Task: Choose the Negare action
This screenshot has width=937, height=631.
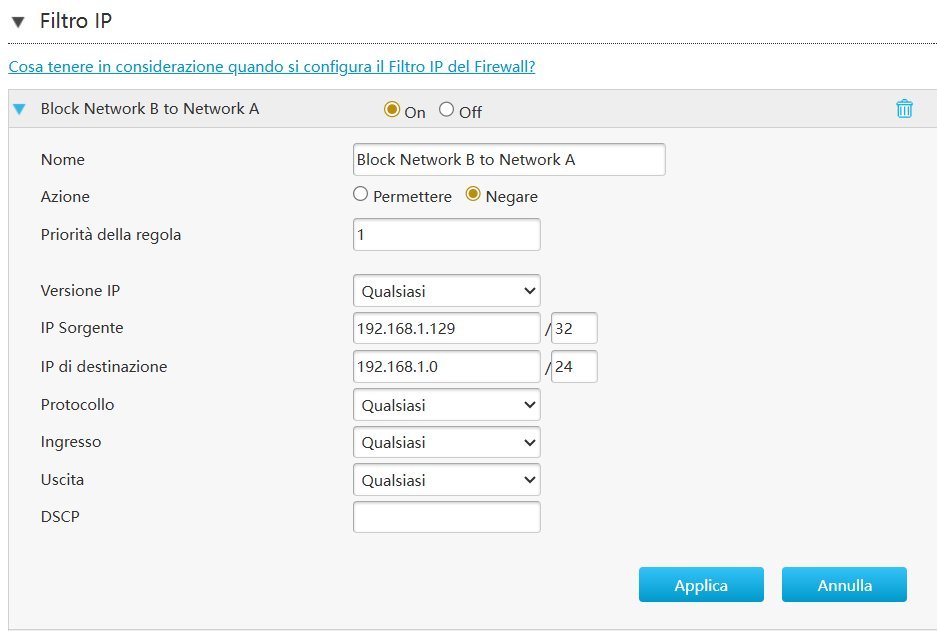Action: pos(474,195)
